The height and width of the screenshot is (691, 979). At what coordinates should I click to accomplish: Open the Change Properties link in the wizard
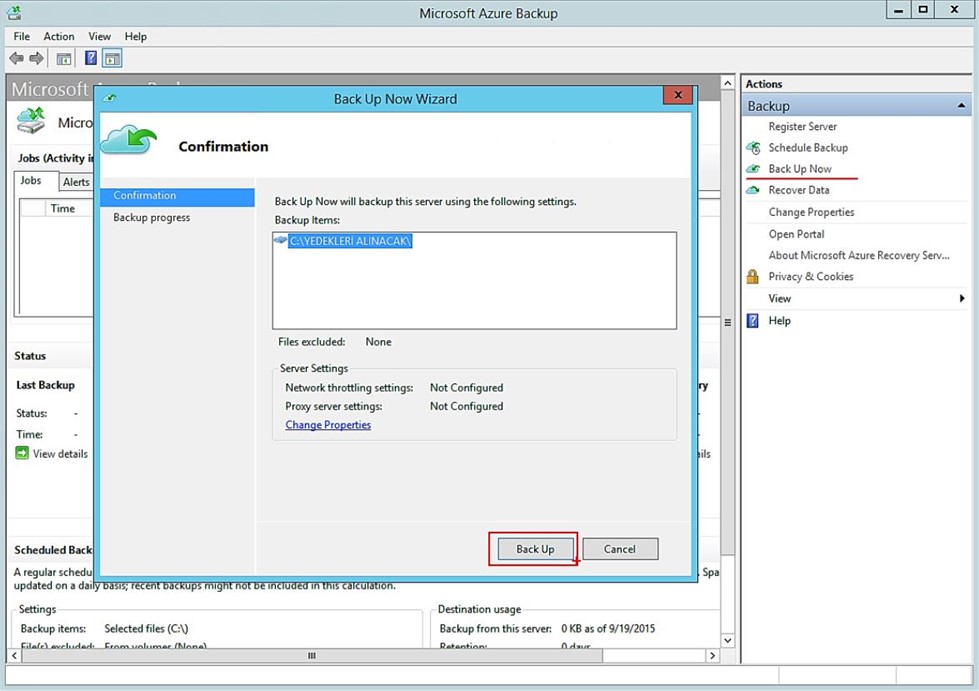click(328, 425)
